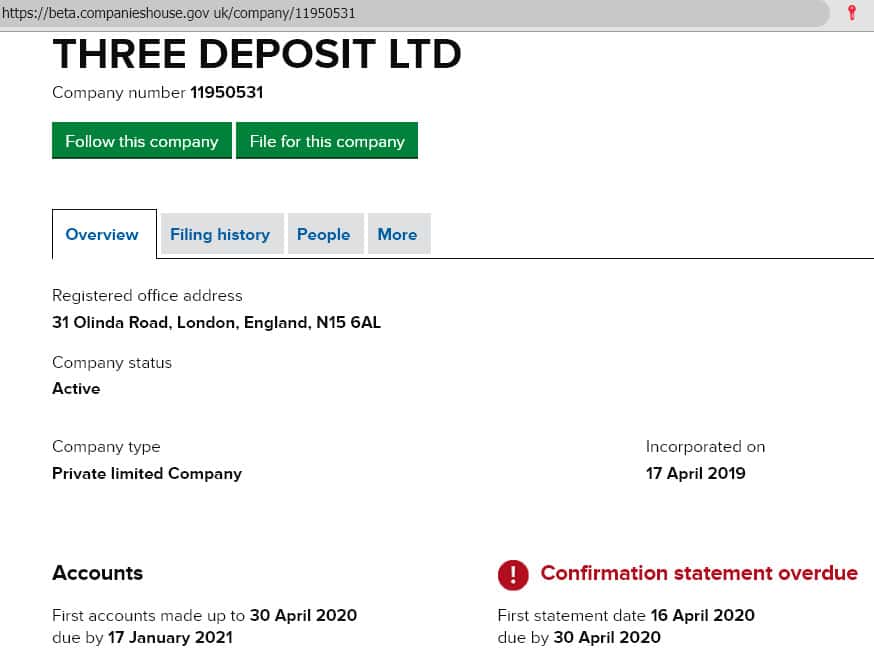874x661 pixels.
Task: Click the Confirmation statement overdue heading
Action: tap(698, 573)
